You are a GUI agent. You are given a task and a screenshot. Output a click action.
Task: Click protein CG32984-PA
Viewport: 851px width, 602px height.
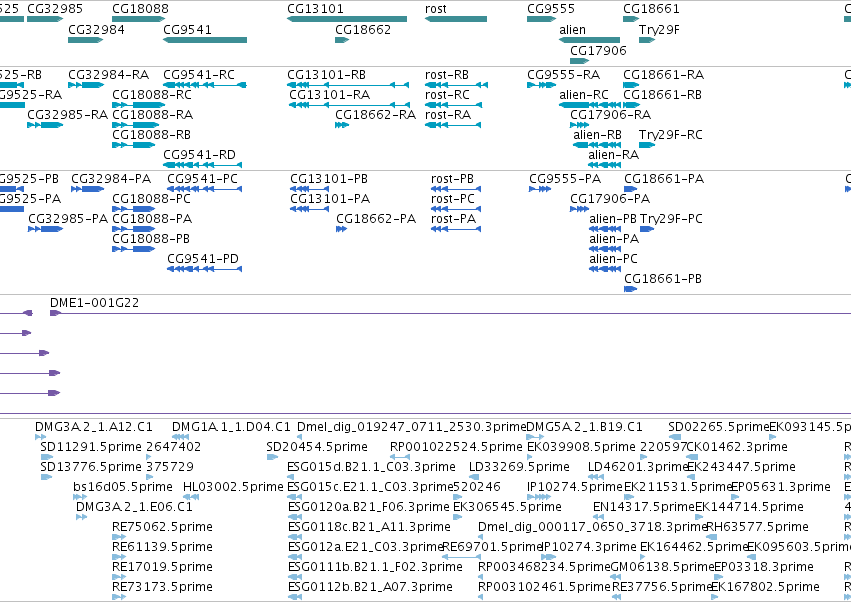(x=111, y=179)
